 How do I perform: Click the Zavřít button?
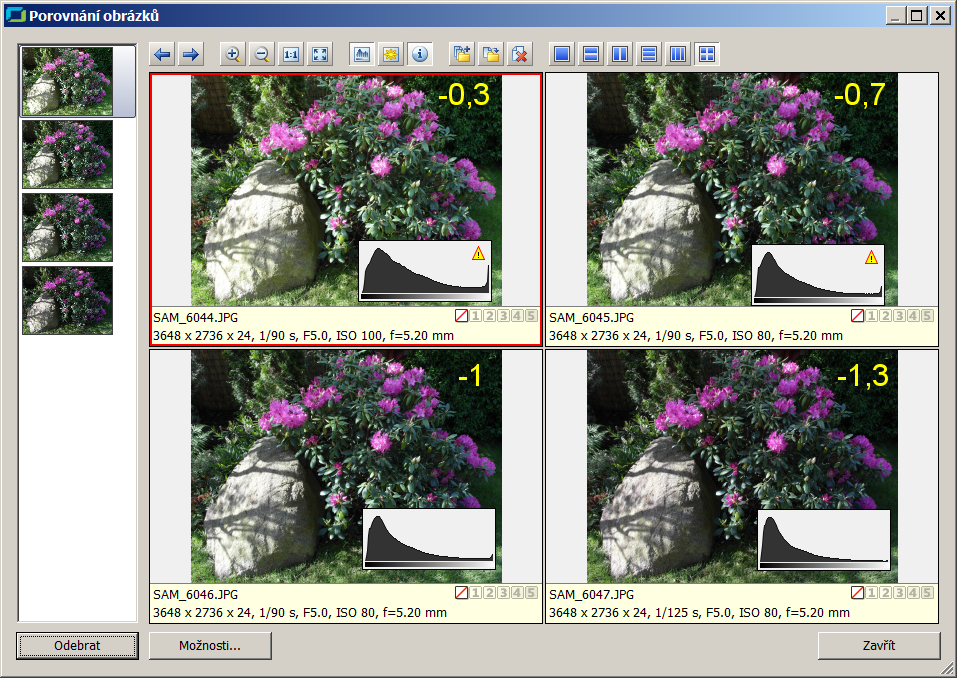tap(878, 646)
